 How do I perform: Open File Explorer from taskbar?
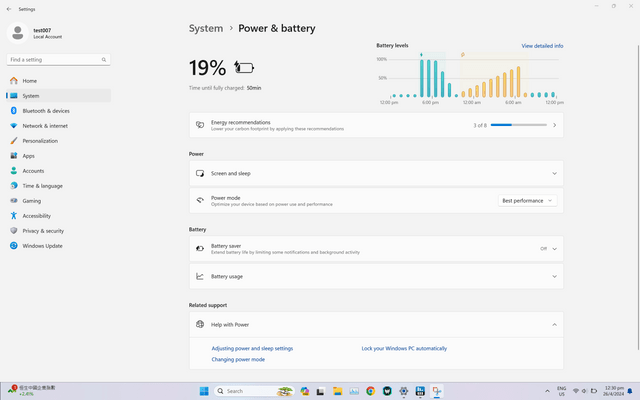[337, 391]
